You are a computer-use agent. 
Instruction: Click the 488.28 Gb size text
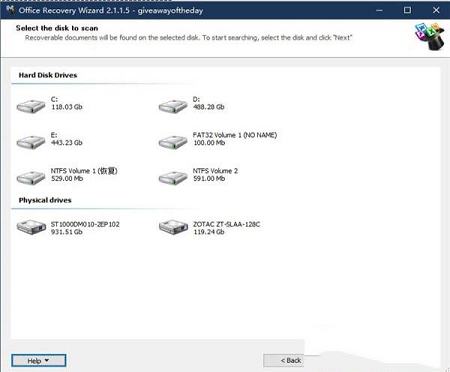pyautogui.click(x=209, y=107)
